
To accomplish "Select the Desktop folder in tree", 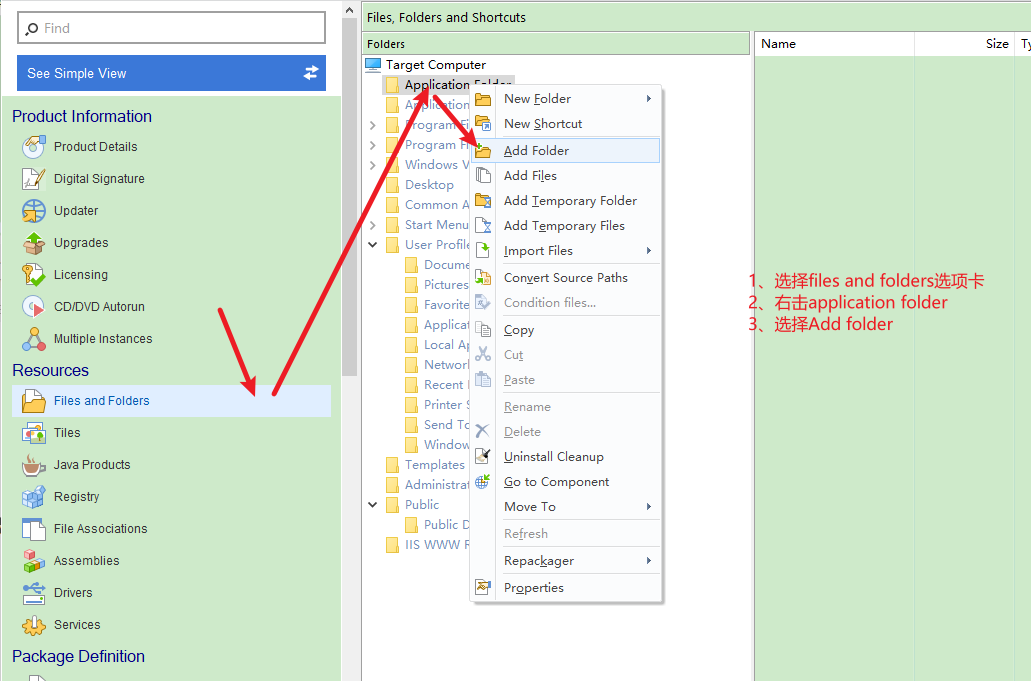I will click(x=429, y=185).
